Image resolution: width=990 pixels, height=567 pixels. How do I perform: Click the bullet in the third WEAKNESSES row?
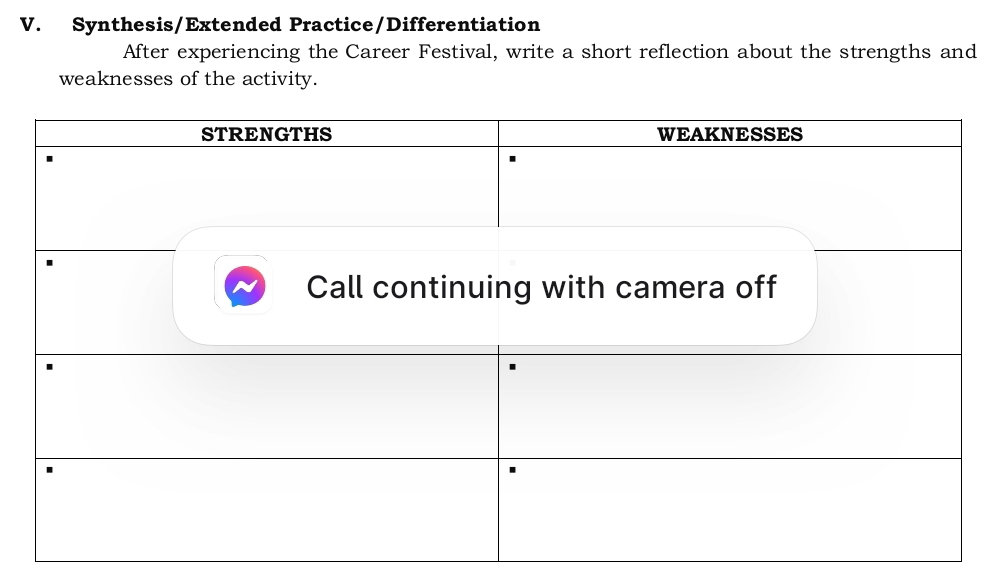(511, 366)
